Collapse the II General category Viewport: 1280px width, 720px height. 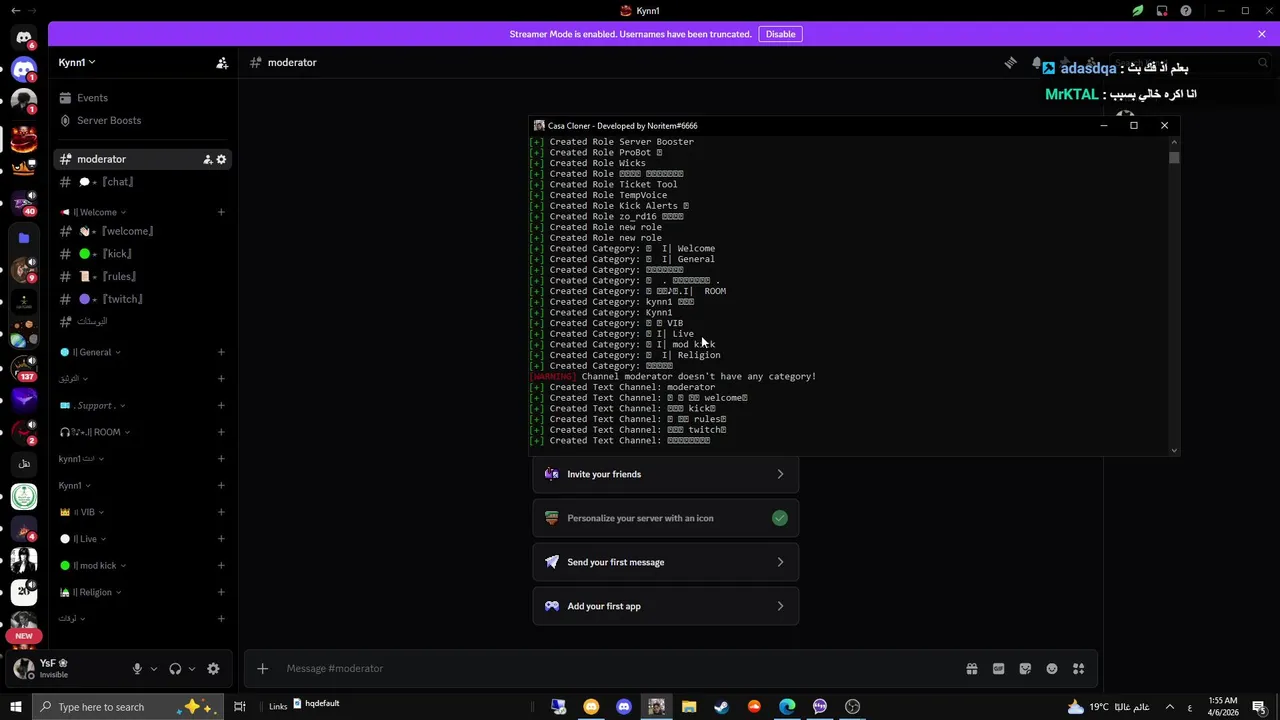click(x=91, y=352)
